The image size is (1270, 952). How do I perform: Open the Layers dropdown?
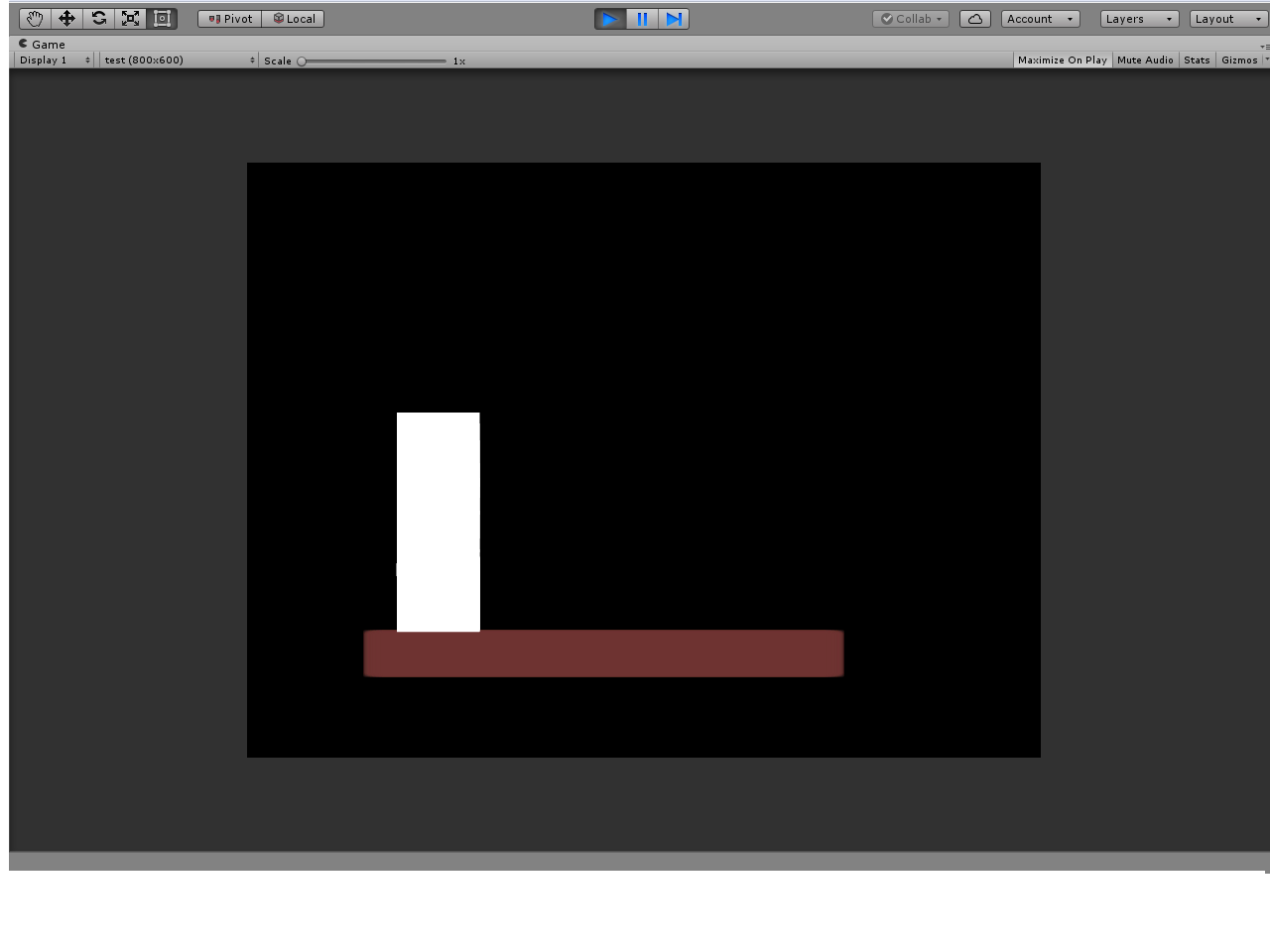pyautogui.click(x=1136, y=18)
